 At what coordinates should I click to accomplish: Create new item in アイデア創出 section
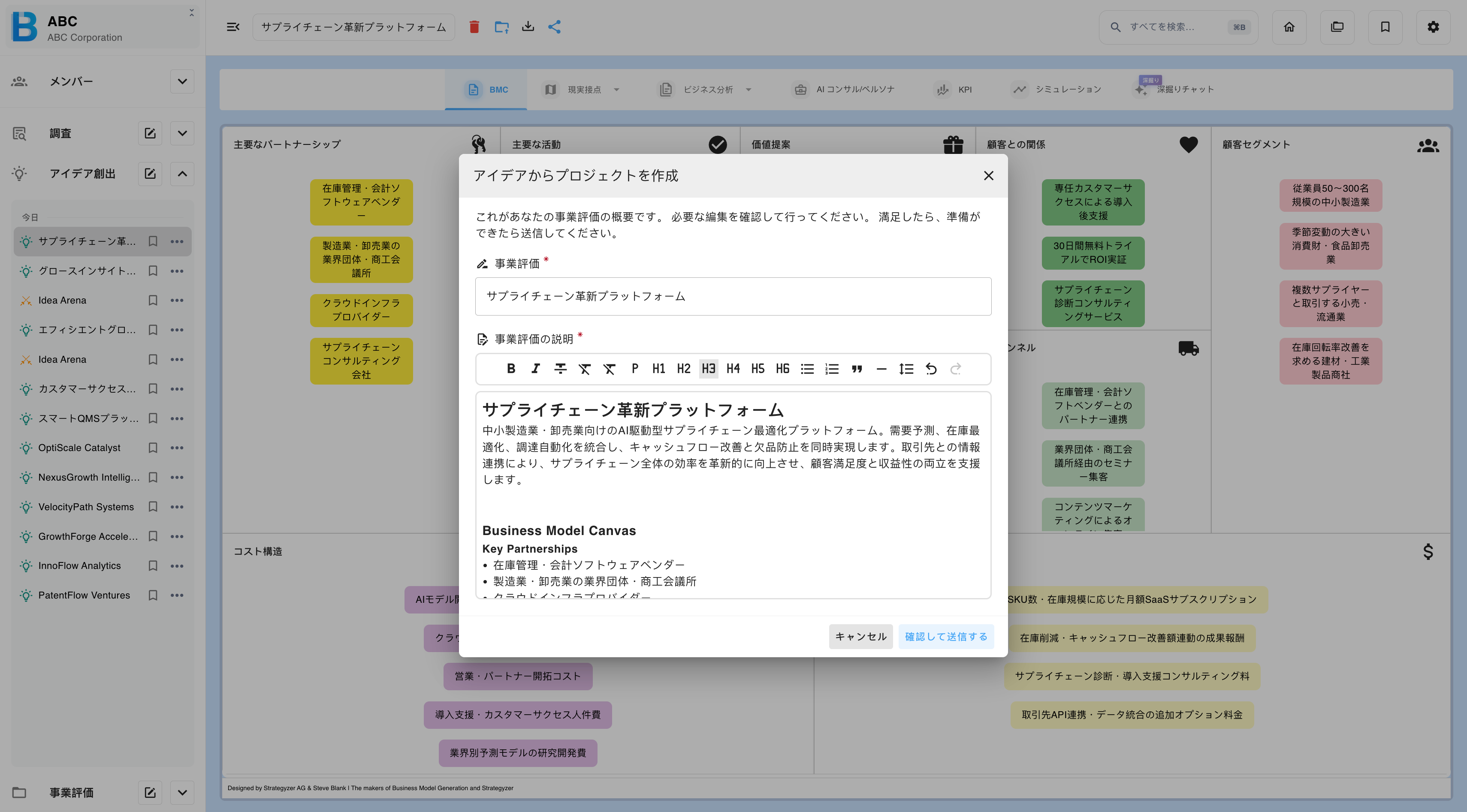[150, 174]
